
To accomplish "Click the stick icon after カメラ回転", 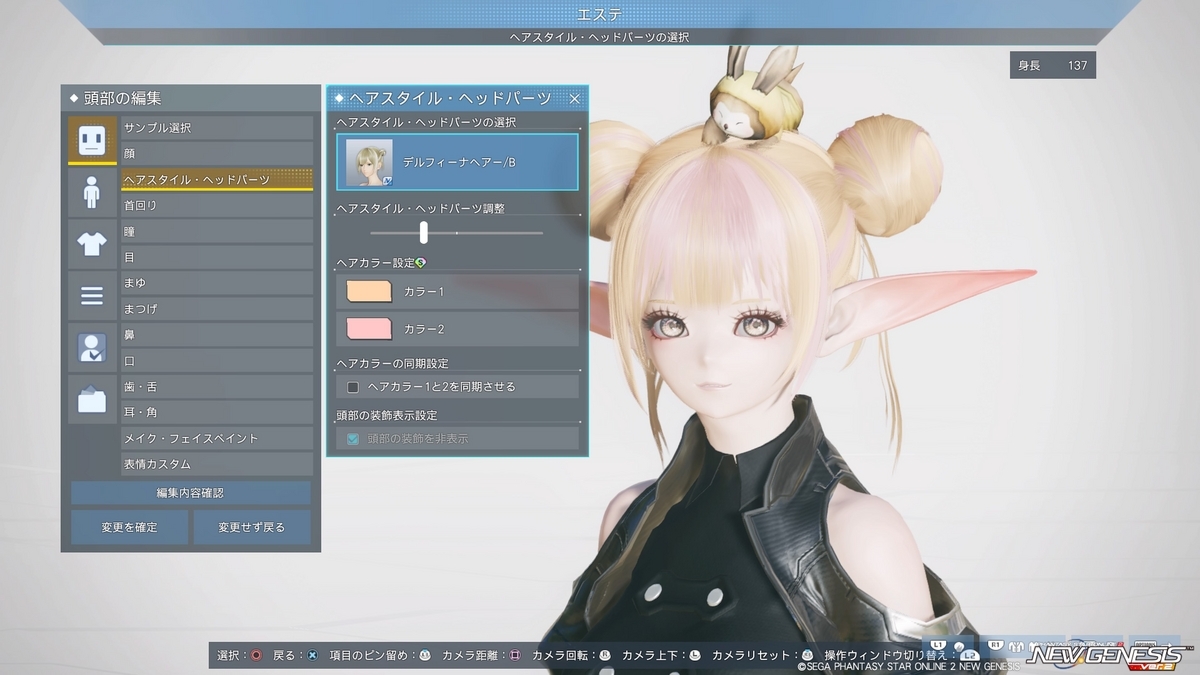I will click(604, 655).
